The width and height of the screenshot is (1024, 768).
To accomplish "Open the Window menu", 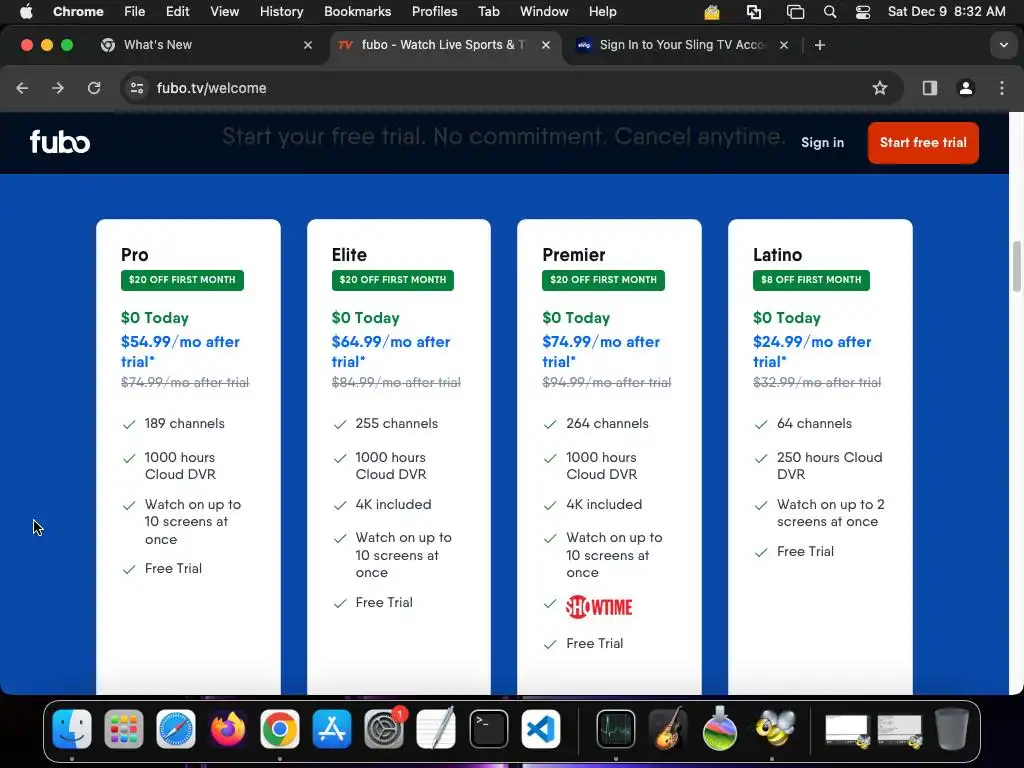I will point(544,11).
